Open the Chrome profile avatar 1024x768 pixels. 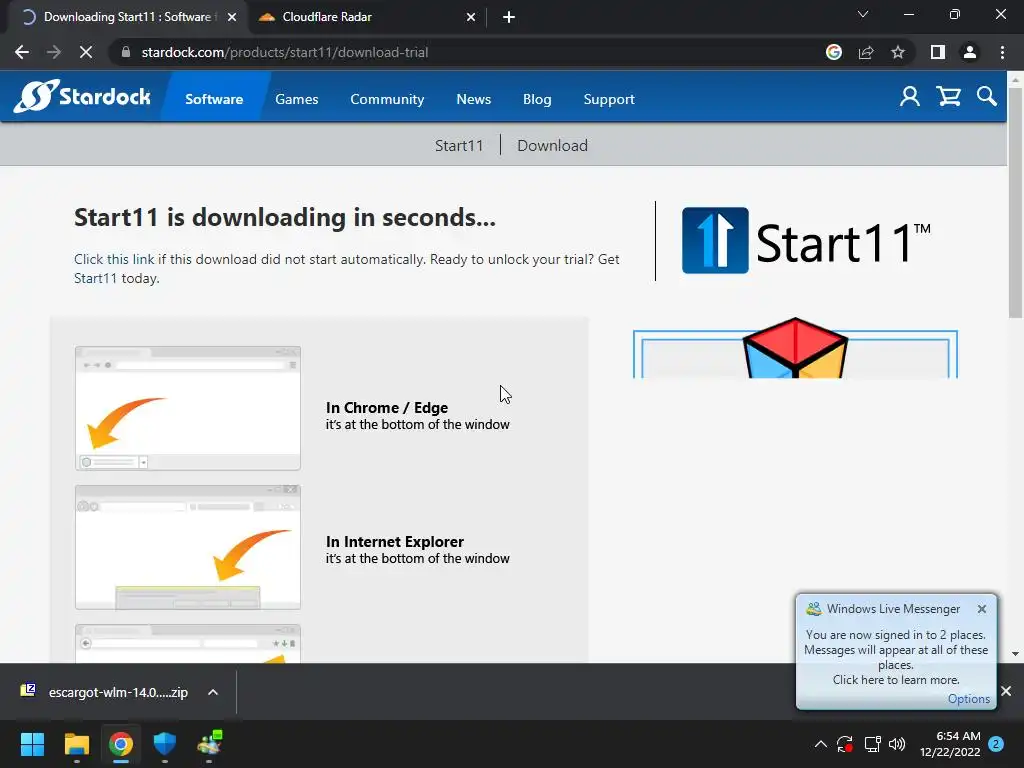coord(970,52)
